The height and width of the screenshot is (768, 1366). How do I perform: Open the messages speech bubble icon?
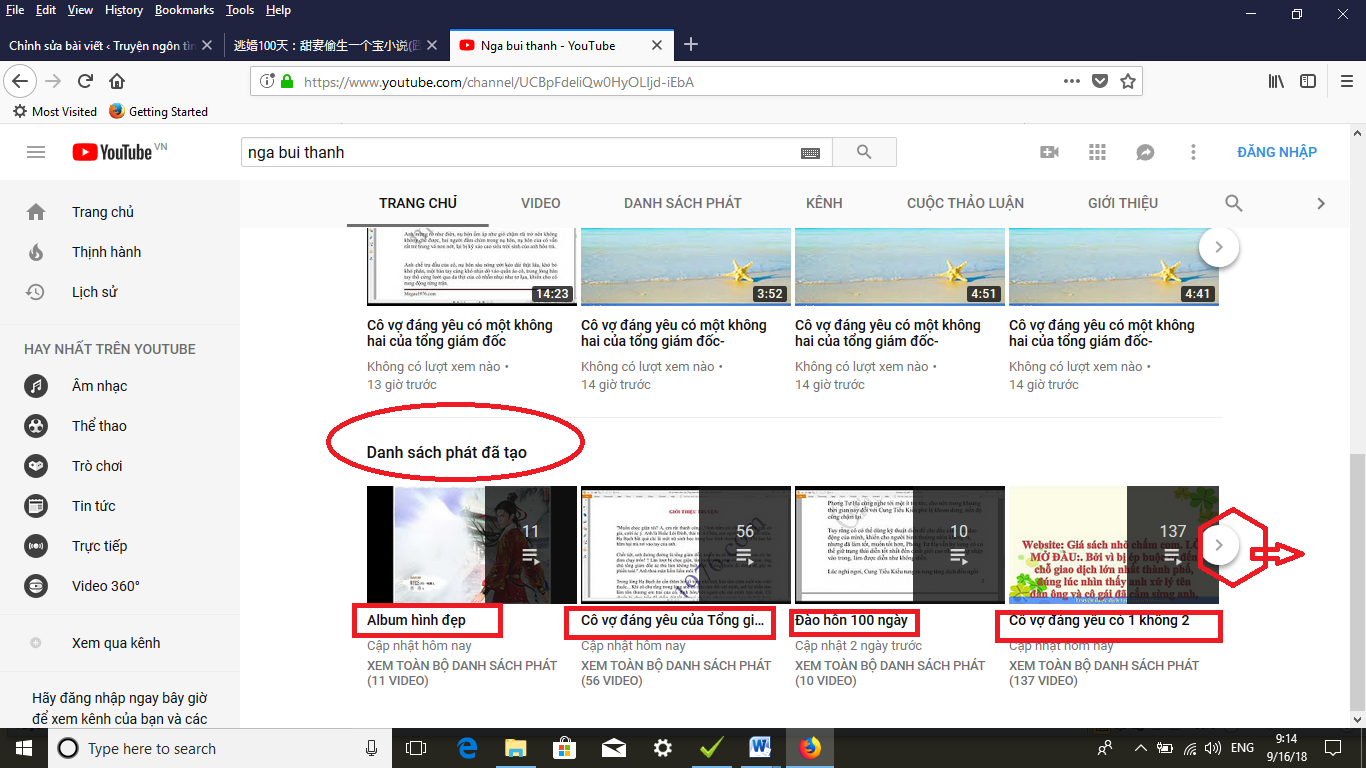click(1145, 152)
